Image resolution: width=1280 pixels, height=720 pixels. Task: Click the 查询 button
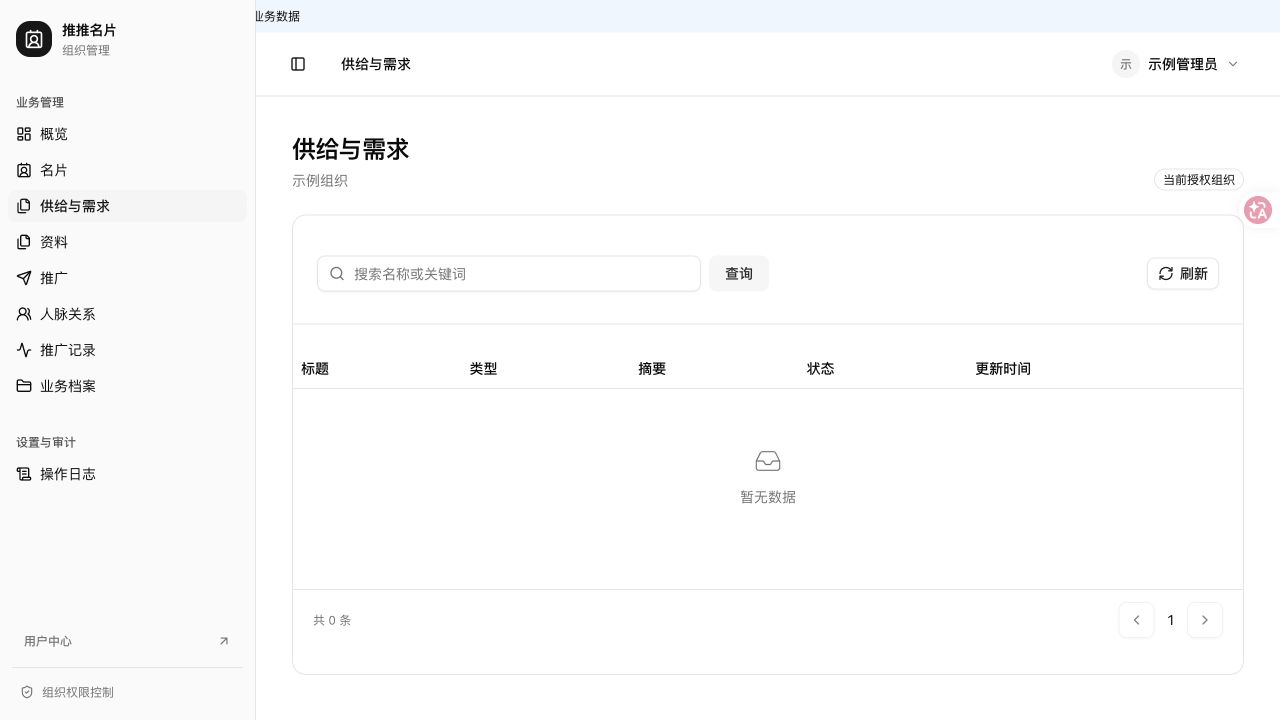739,274
